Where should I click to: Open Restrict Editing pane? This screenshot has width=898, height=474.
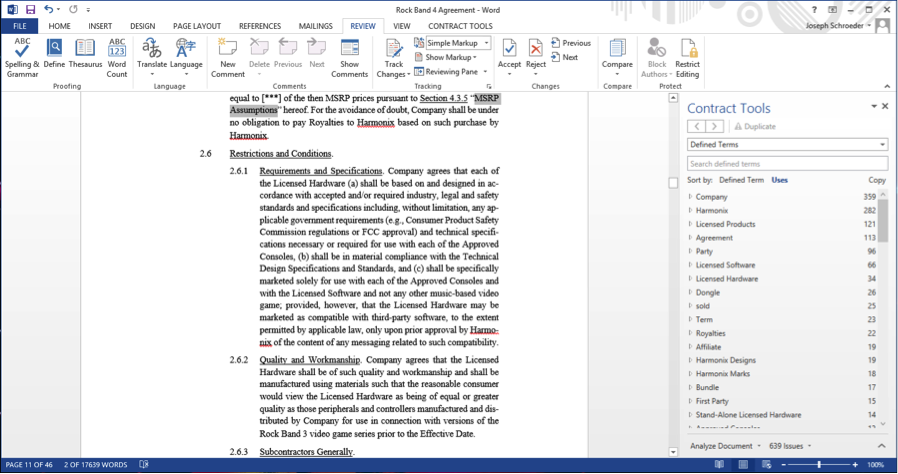coord(687,58)
